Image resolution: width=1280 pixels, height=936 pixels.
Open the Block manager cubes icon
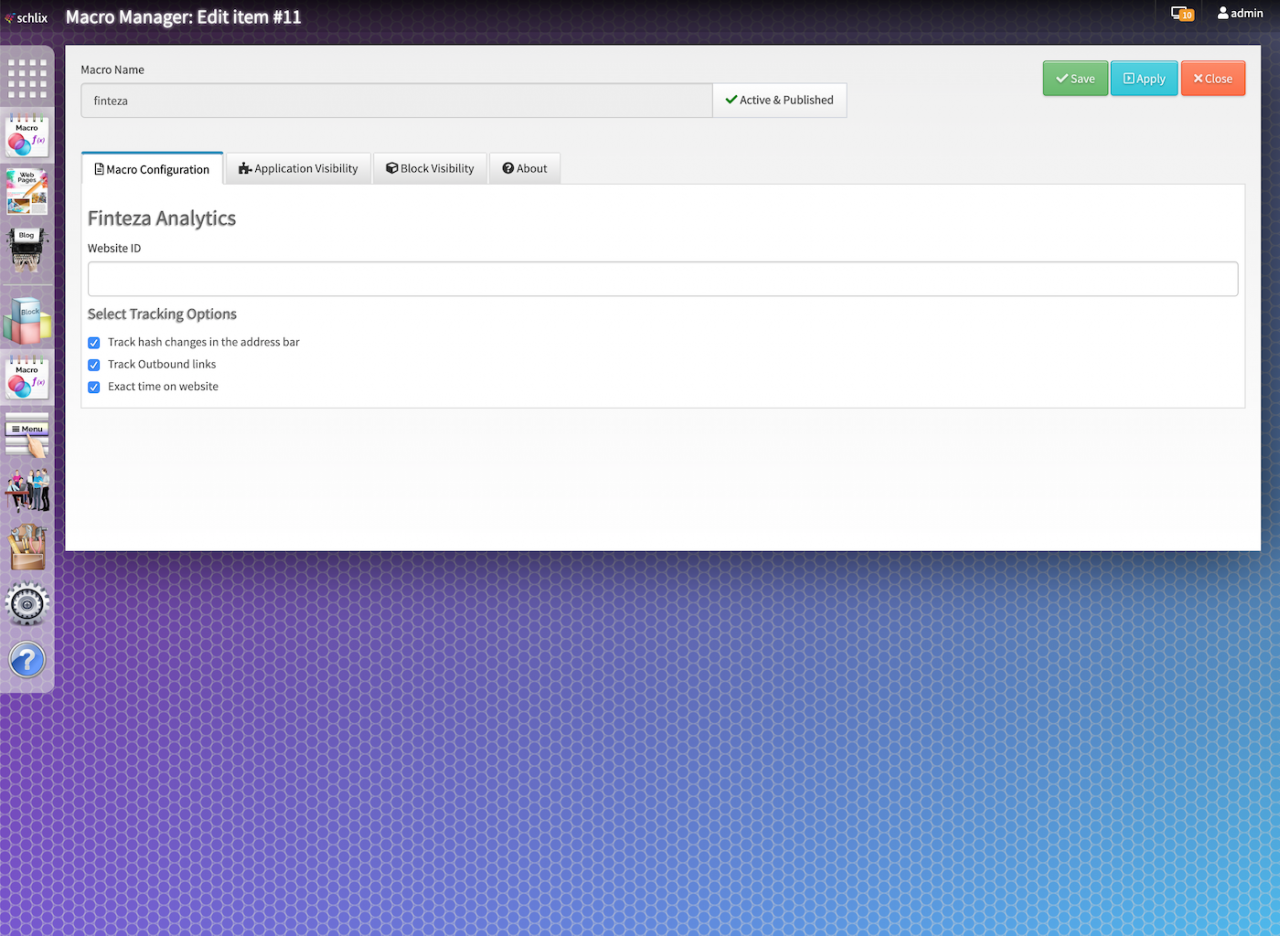pyautogui.click(x=27, y=322)
